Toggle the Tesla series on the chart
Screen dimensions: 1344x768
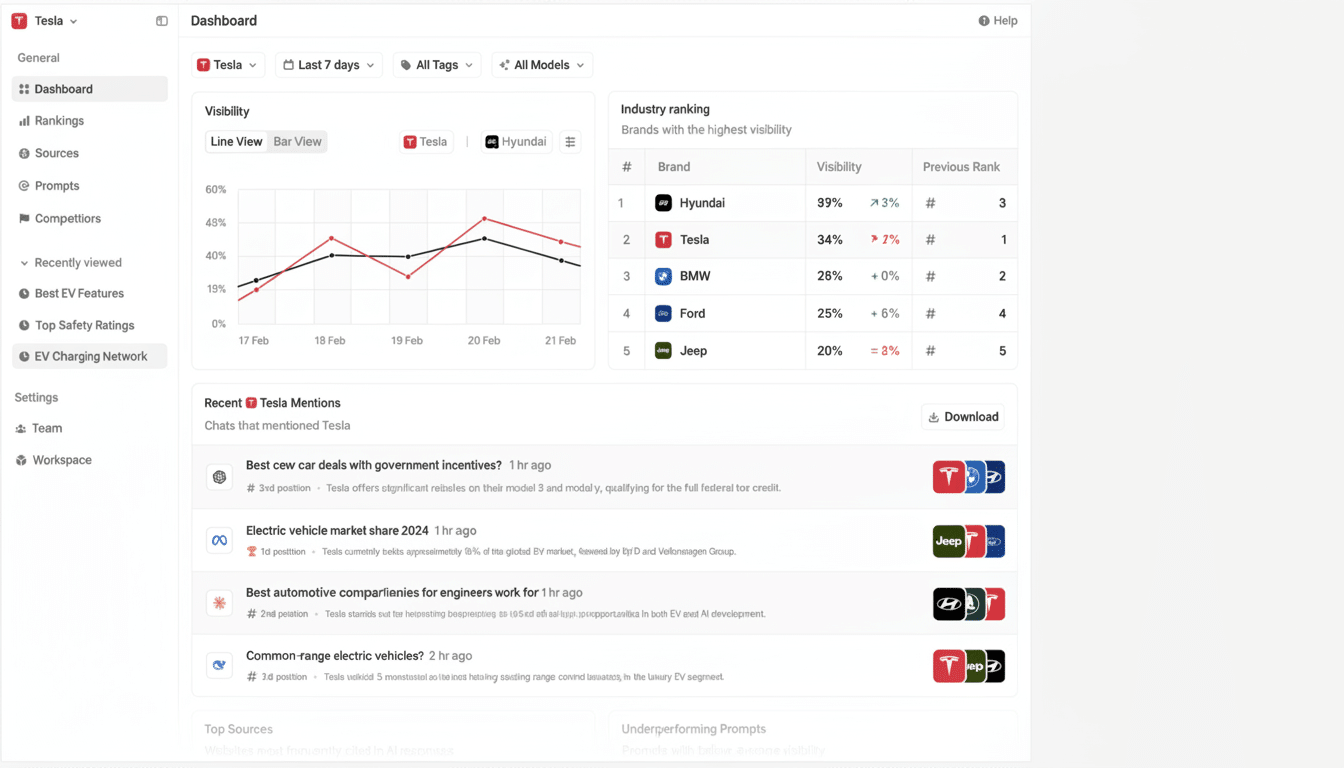point(425,141)
